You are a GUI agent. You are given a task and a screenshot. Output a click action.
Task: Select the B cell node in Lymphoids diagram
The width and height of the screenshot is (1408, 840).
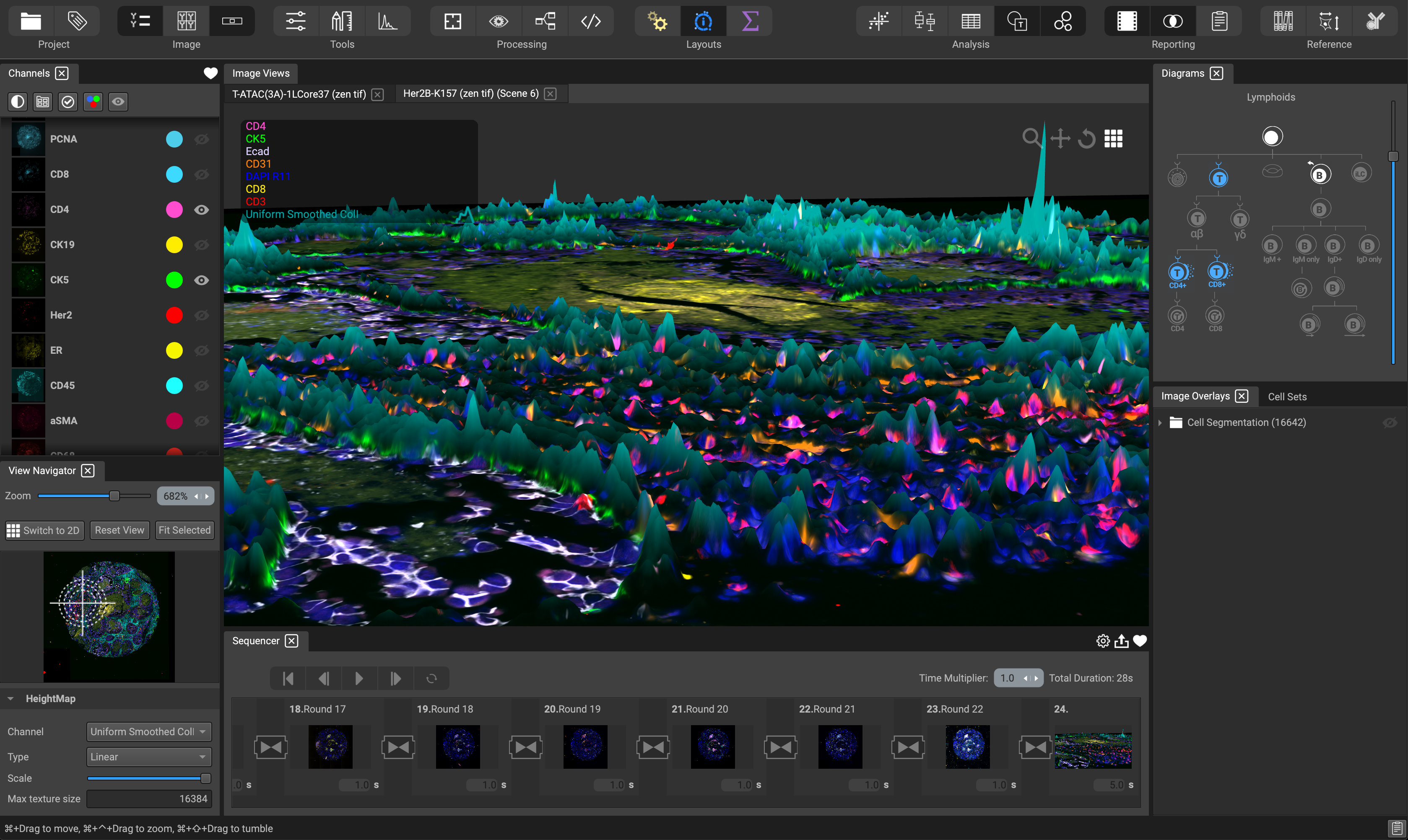1320,174
